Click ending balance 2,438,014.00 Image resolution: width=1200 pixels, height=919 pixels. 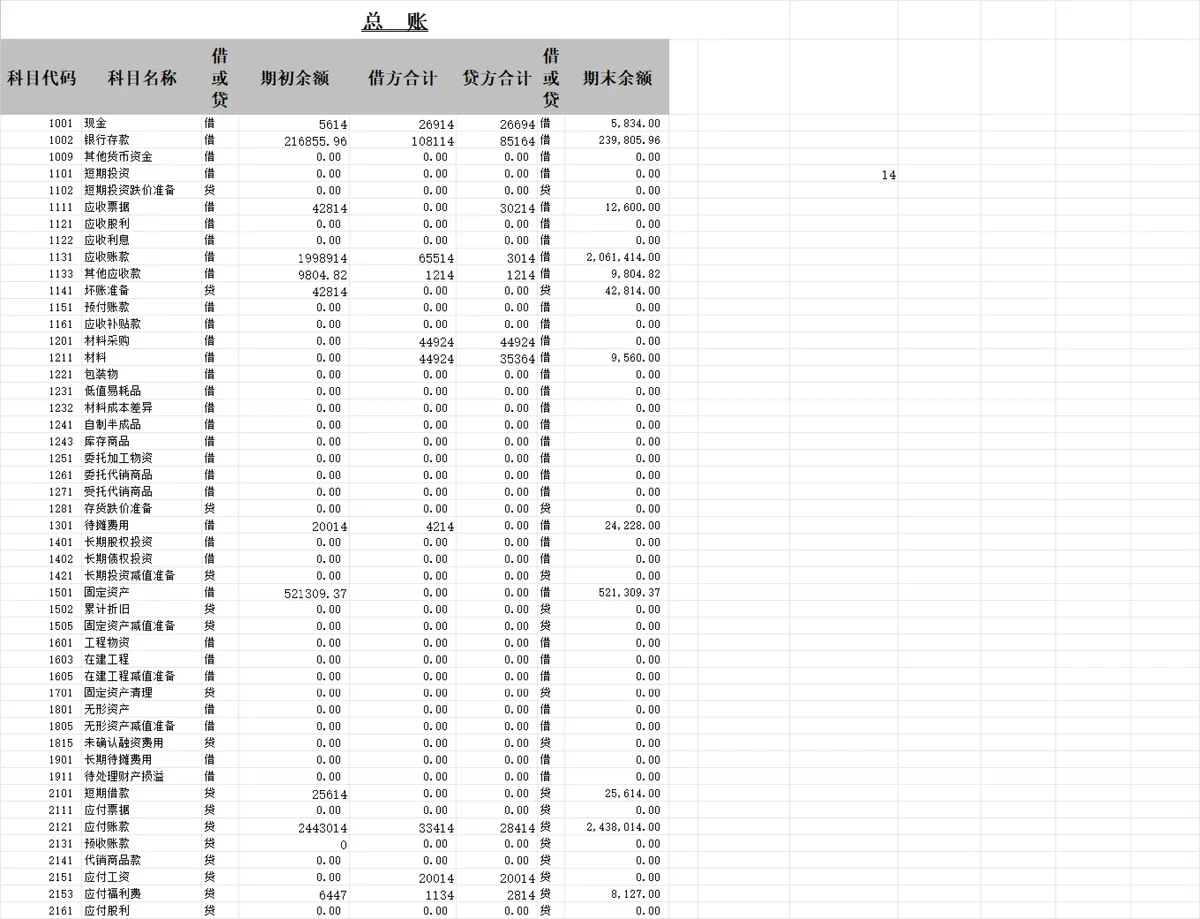[x=623, y=827]
